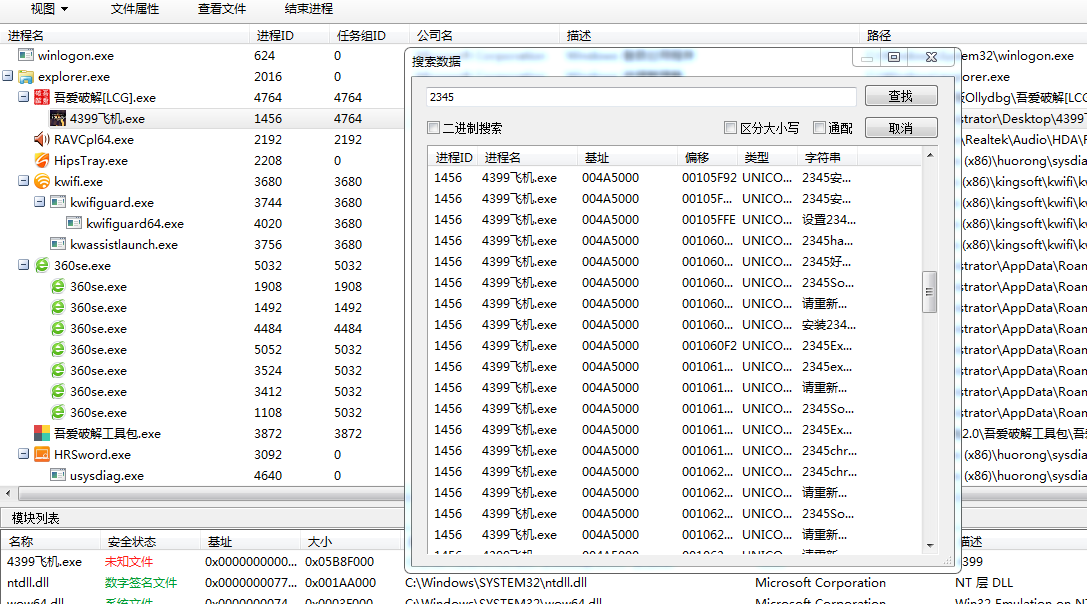Click the 360se.exe icon with PID 3412
This screenshot has width=1087, height=604.
[58, 391]
